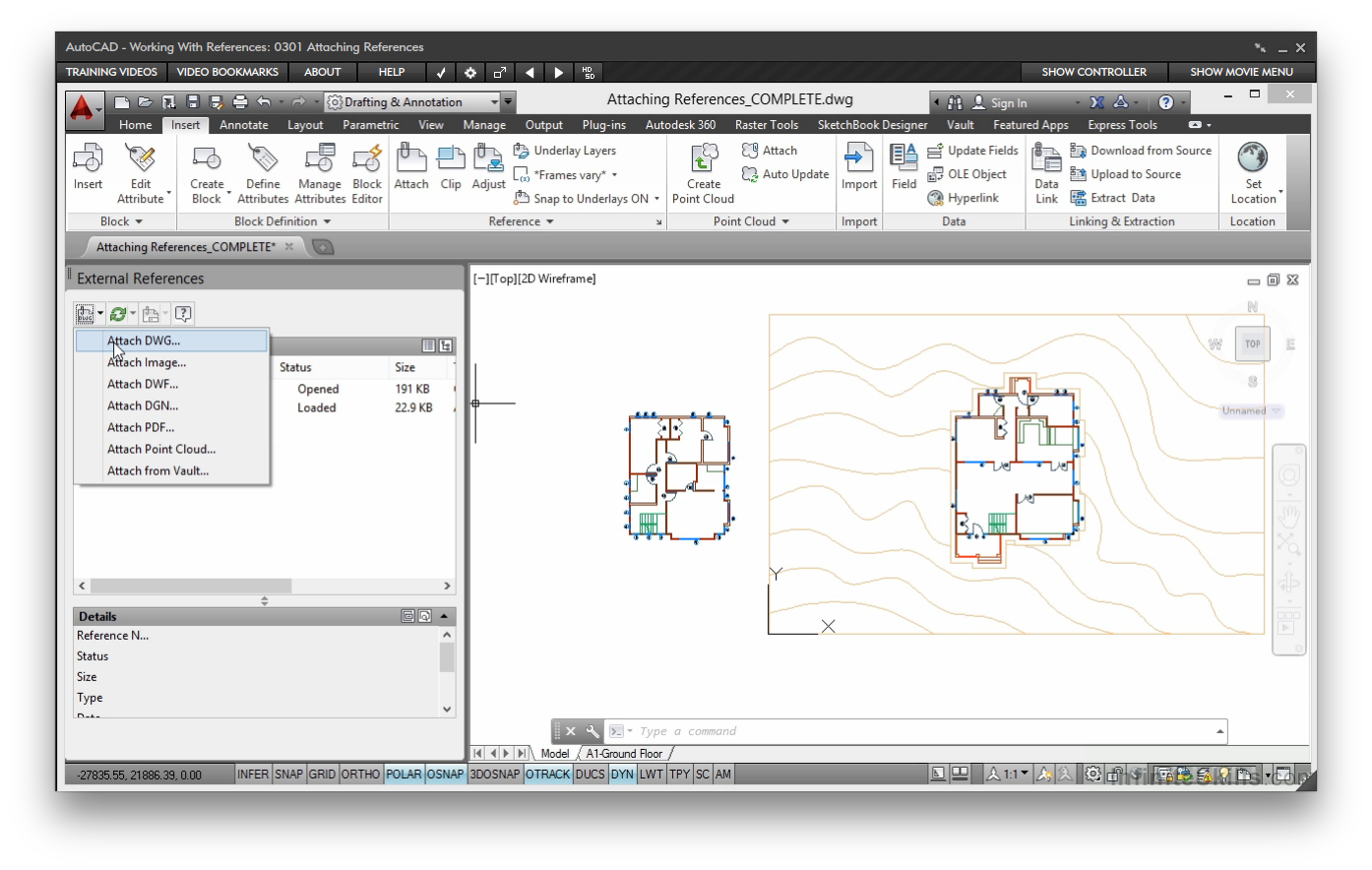Screen dimensions: 1372x870
Task: Disable OTRACK in status bar
Action: [547, 775]
